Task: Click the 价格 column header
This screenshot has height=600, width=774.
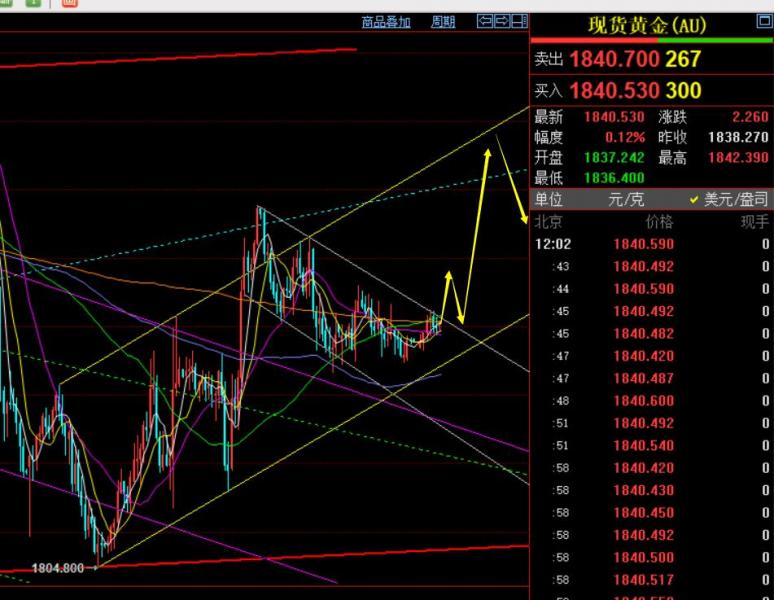Action: (x=659, y=222)
